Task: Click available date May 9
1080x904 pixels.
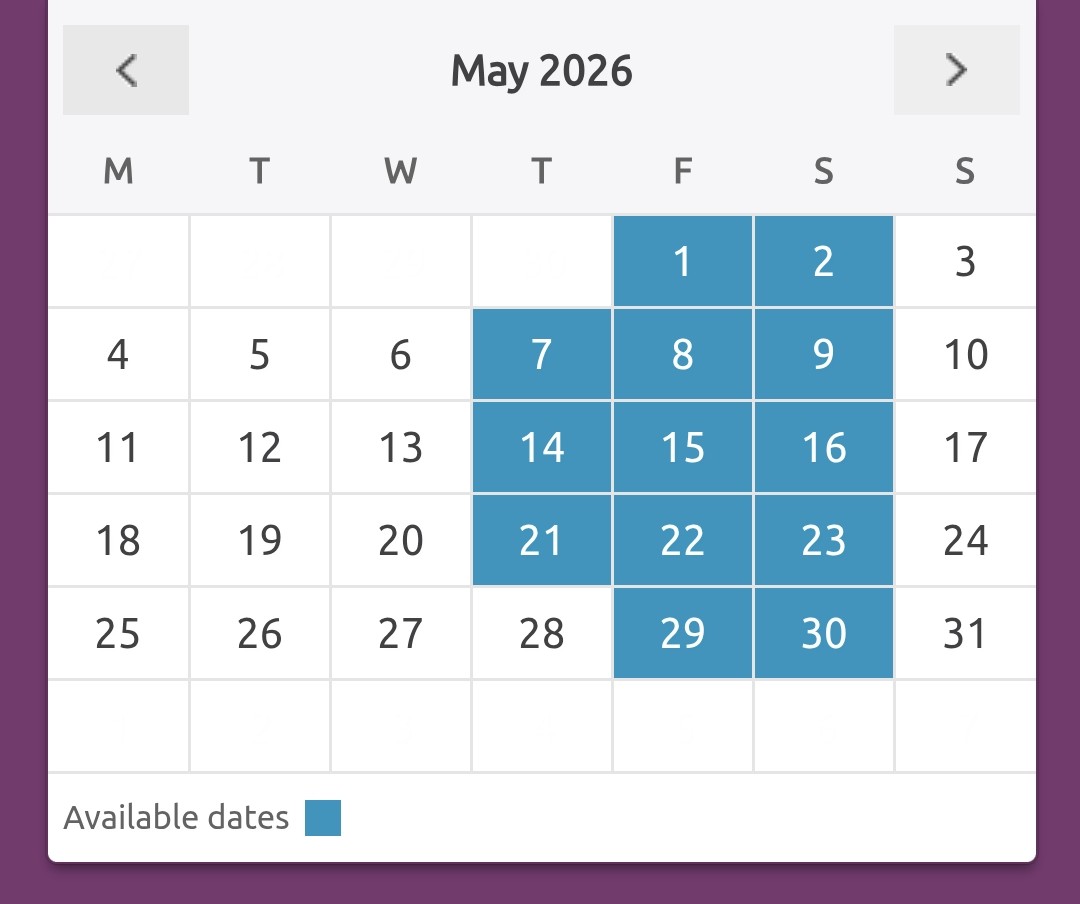Action: 823,354
